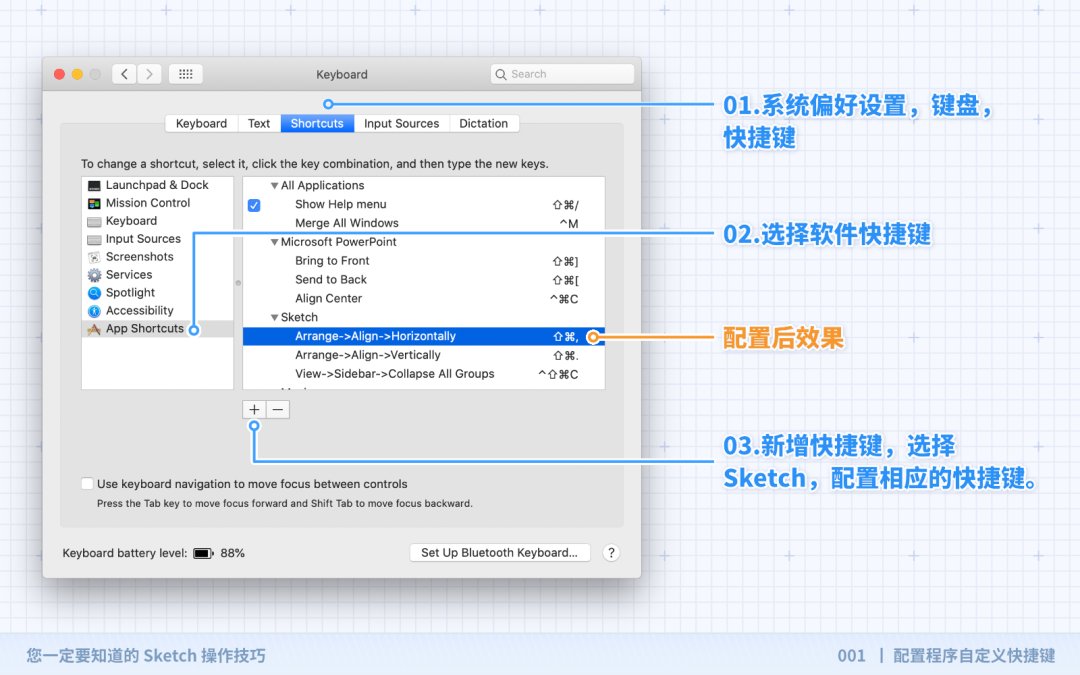Image resolution: width=1080 pixels, height=675 pixels.
Task: Add a new shortcut with plus button
Action: (x=254, y=409)
